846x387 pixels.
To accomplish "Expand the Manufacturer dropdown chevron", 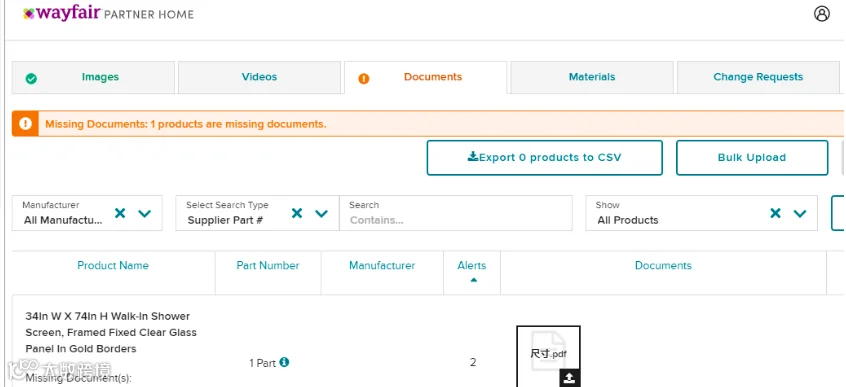I will click(x=145, y=213).
